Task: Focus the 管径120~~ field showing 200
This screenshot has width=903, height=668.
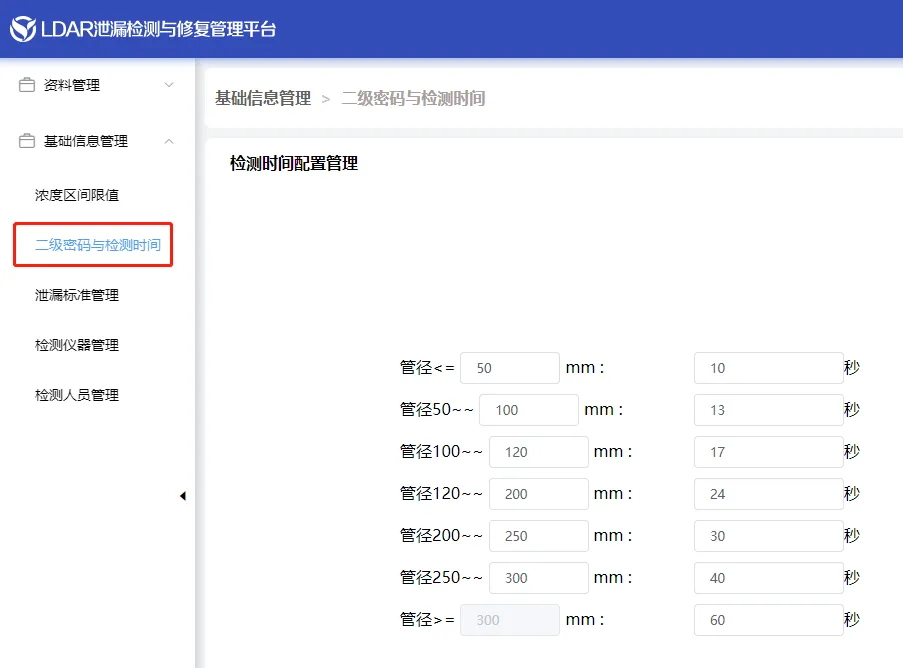Action: coord(538,494)
